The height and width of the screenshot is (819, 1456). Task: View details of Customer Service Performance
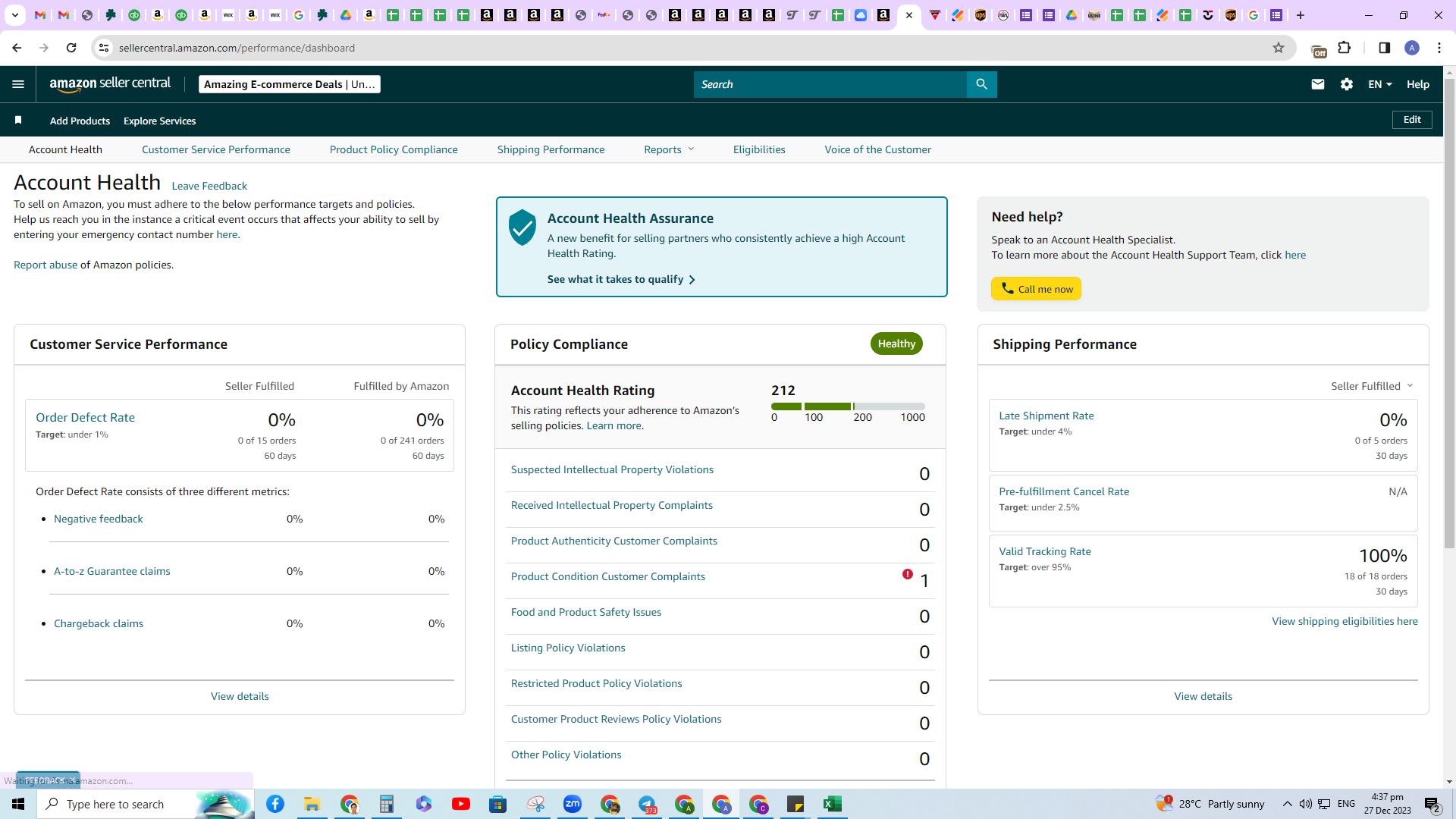pyautogui.click(x=240, y=696)
